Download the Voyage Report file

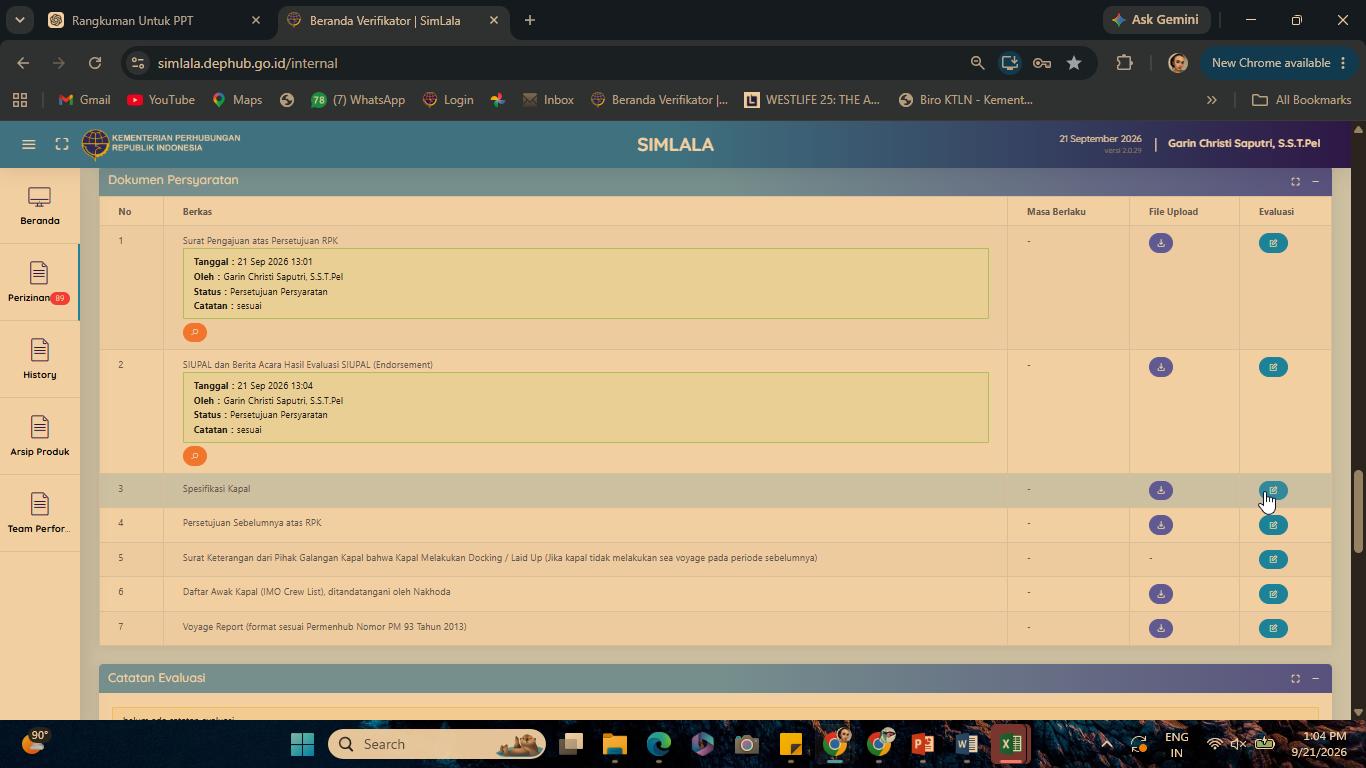[x=1160, y=629]
